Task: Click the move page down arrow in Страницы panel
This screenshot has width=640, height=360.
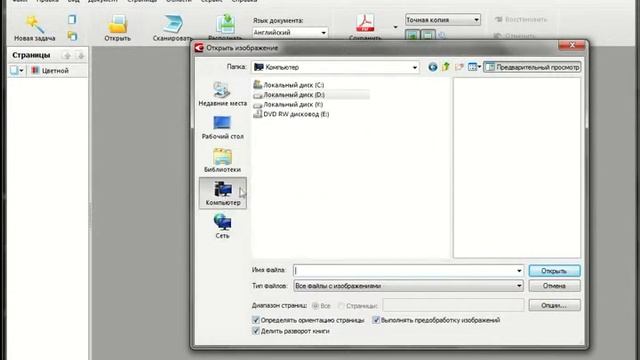Action: coord(81,56)
